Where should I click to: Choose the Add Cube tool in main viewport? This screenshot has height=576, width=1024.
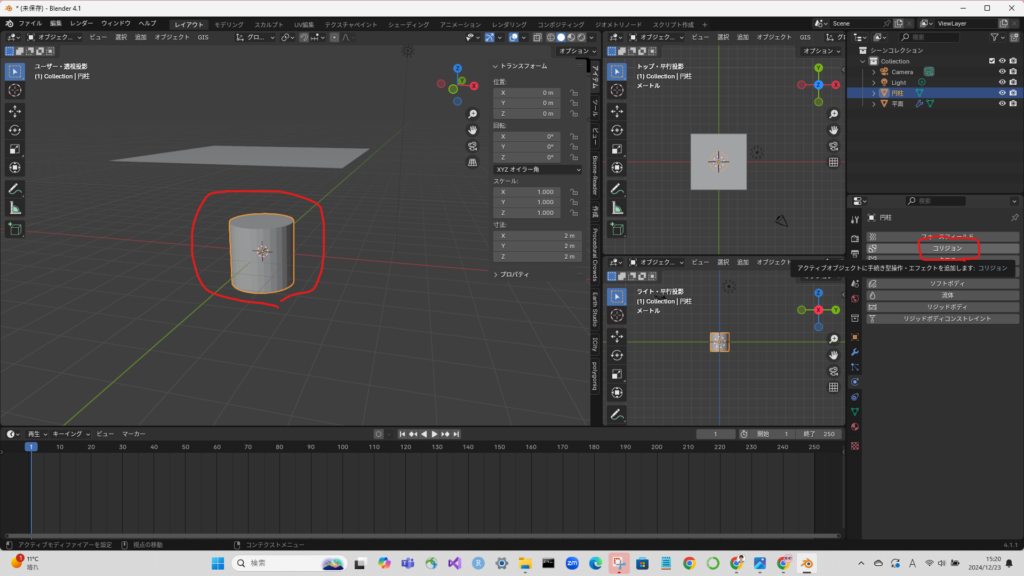click(15, 229)
